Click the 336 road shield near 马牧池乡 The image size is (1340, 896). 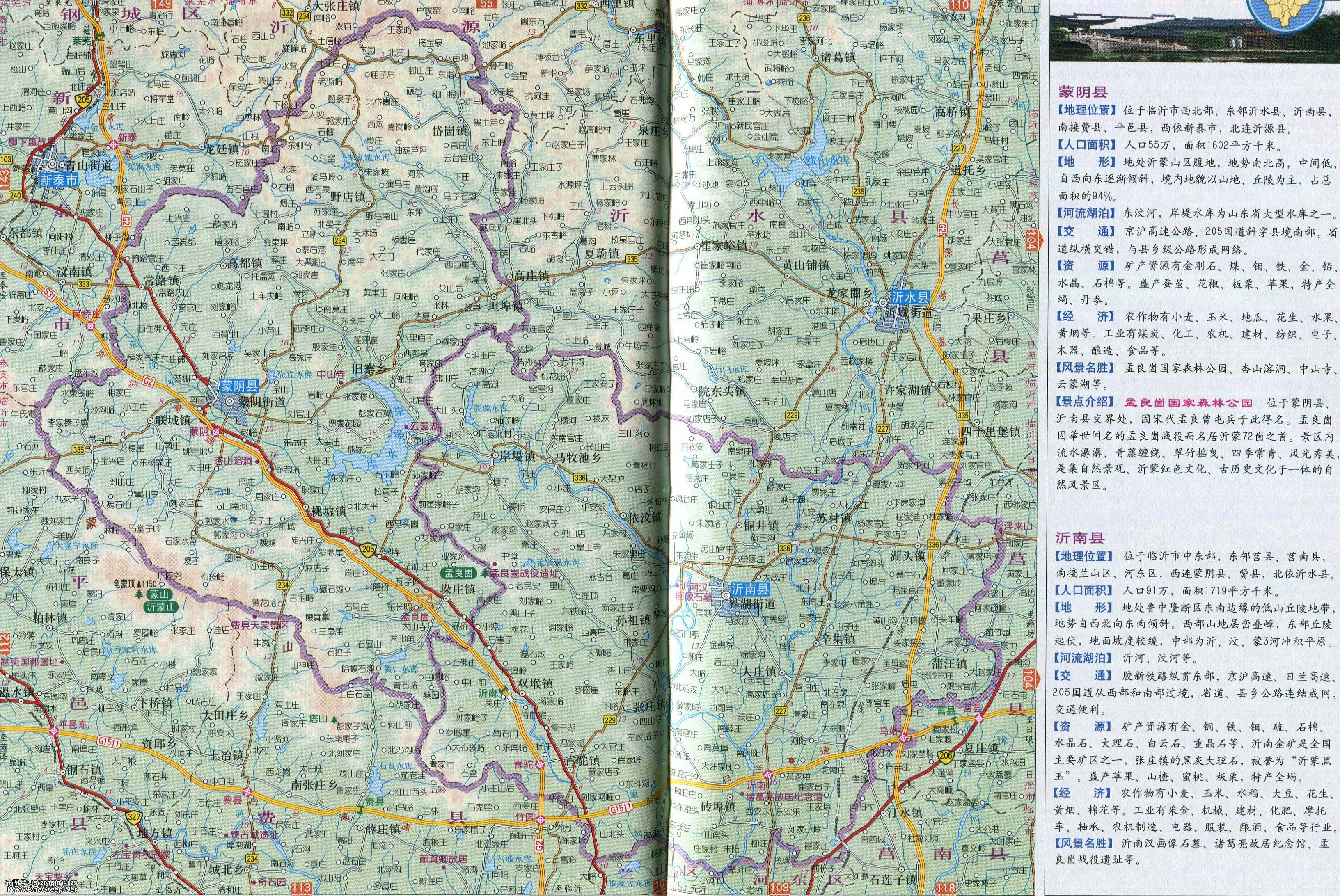pos(580,478)
